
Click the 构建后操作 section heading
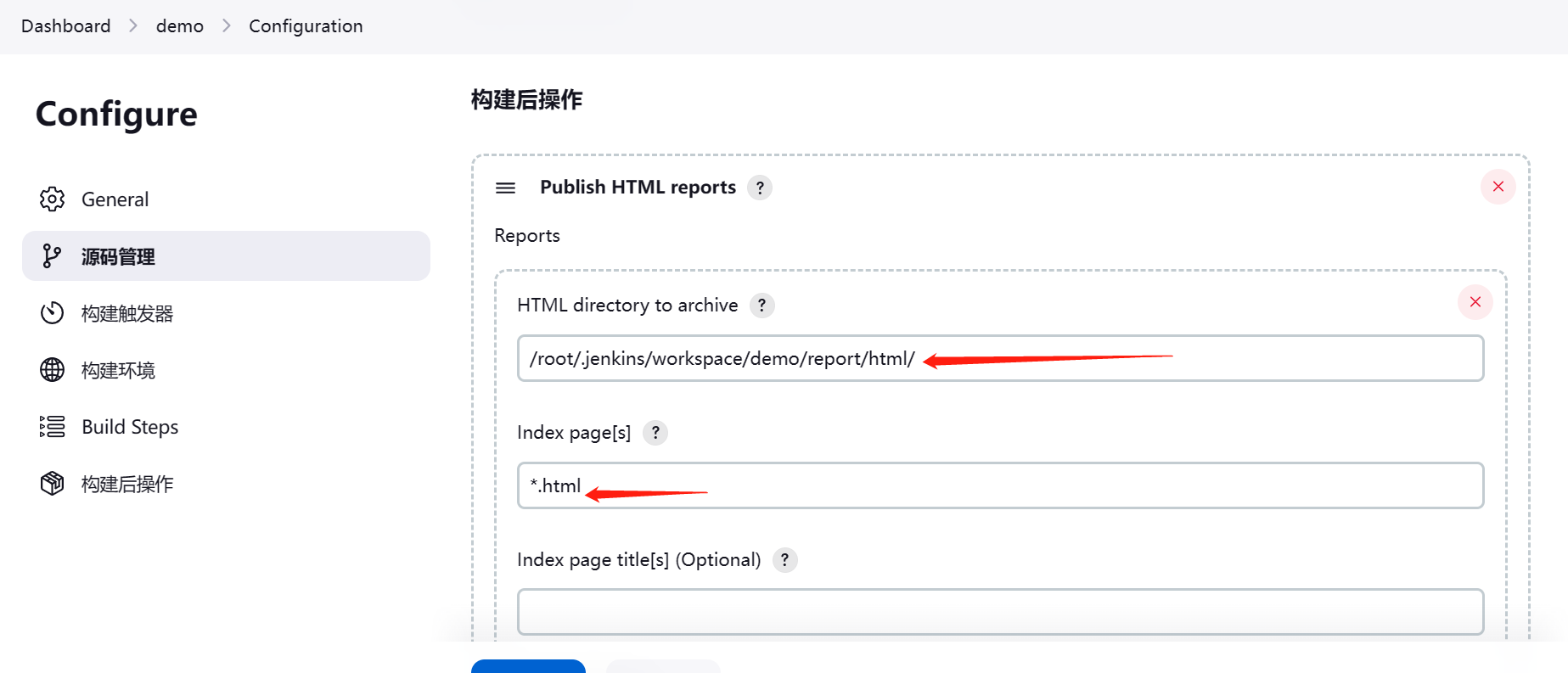(x=526, y=99)
